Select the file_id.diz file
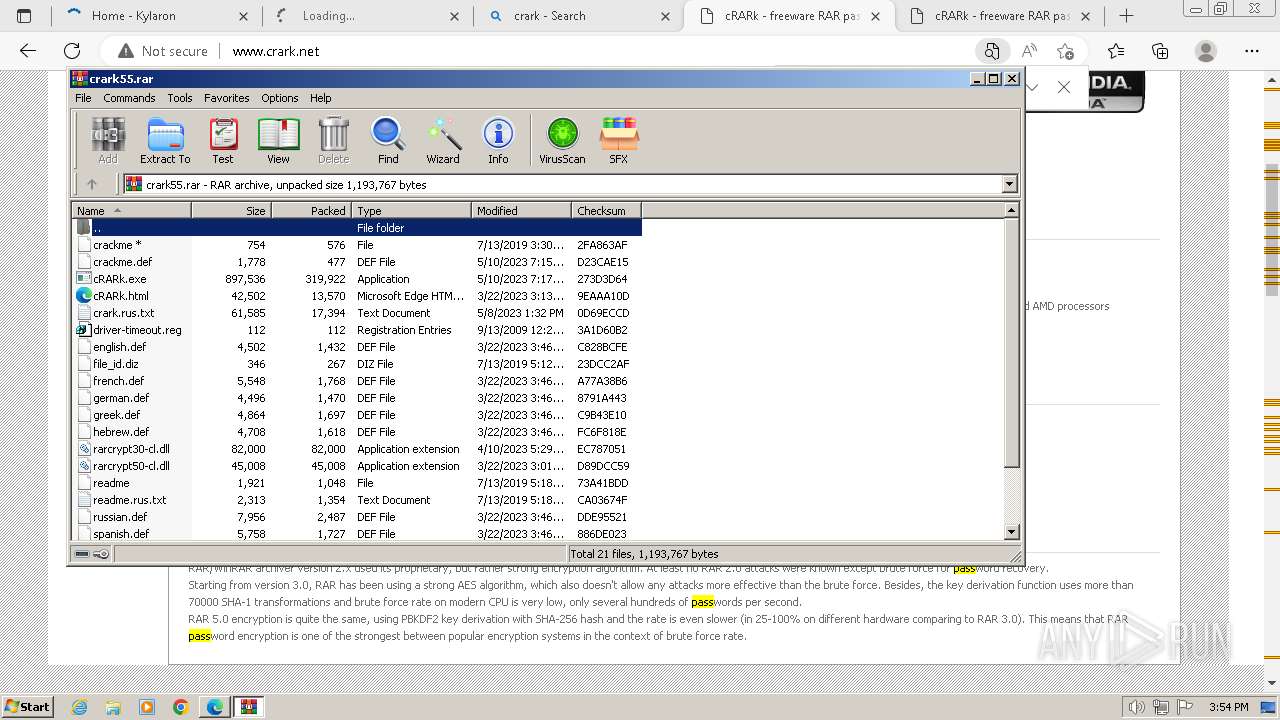 [357, 364]
